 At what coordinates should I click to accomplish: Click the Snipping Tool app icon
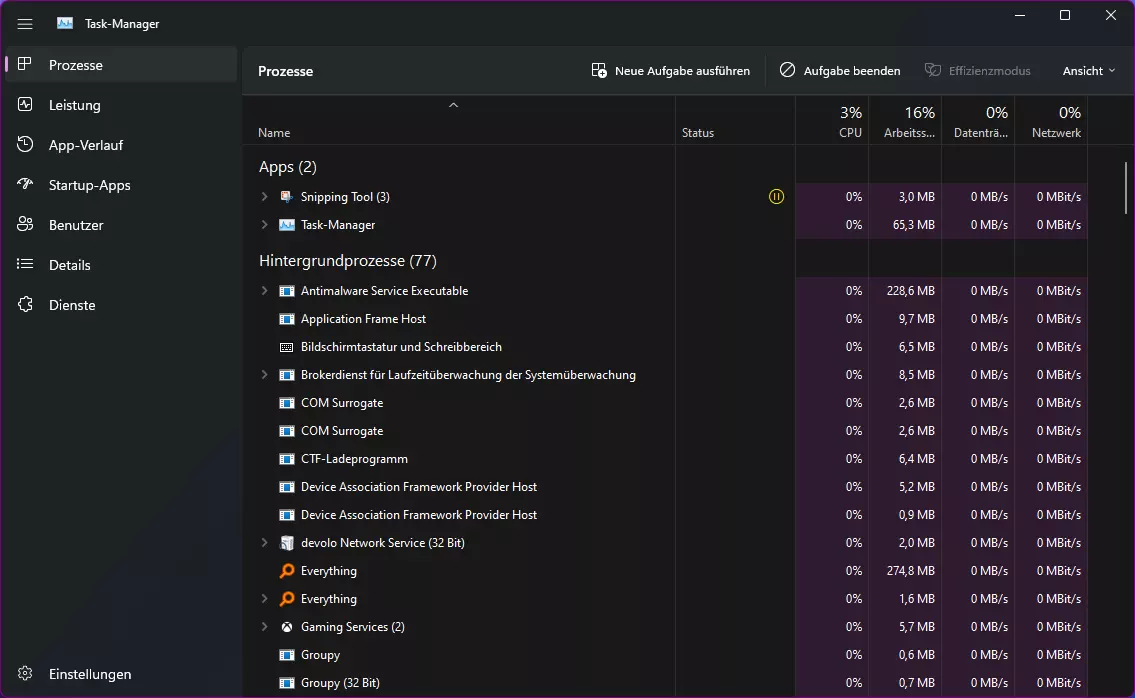(x=287, y=196)
